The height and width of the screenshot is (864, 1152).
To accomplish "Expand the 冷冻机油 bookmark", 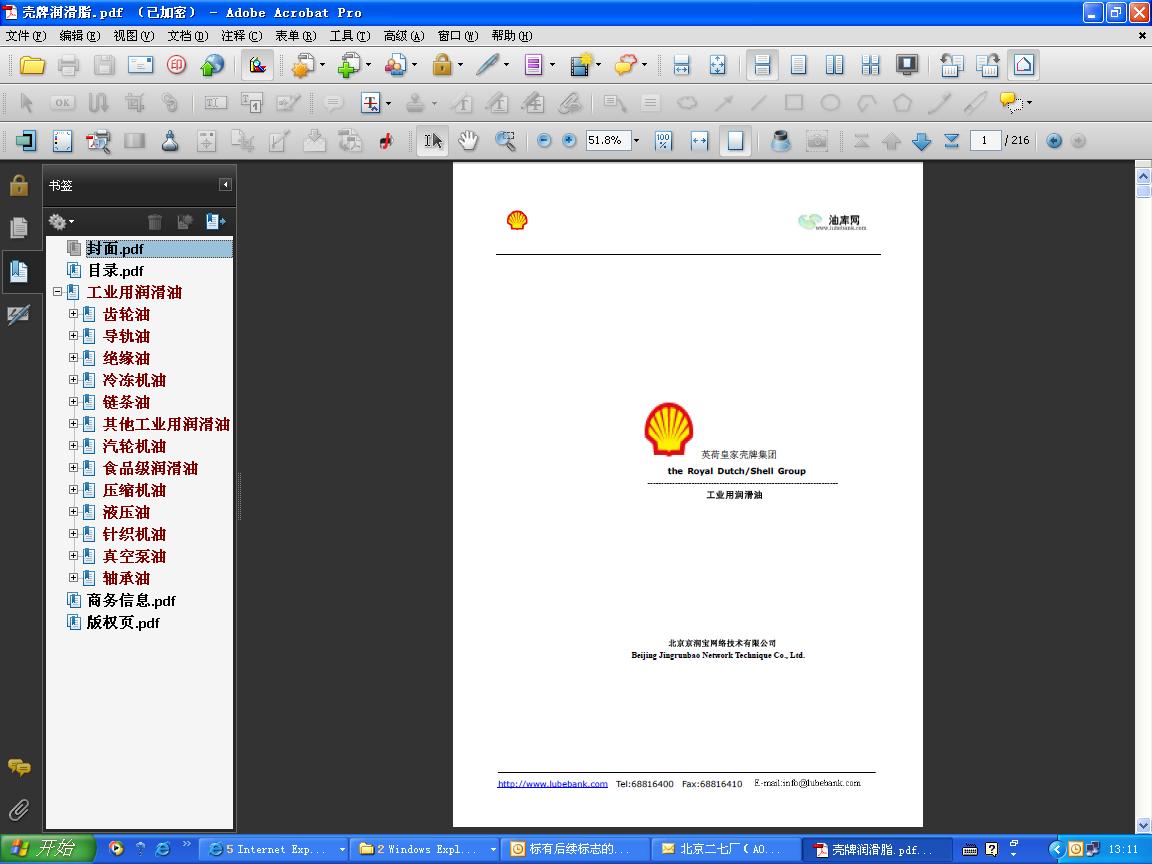I will click(x=73, y=380).
